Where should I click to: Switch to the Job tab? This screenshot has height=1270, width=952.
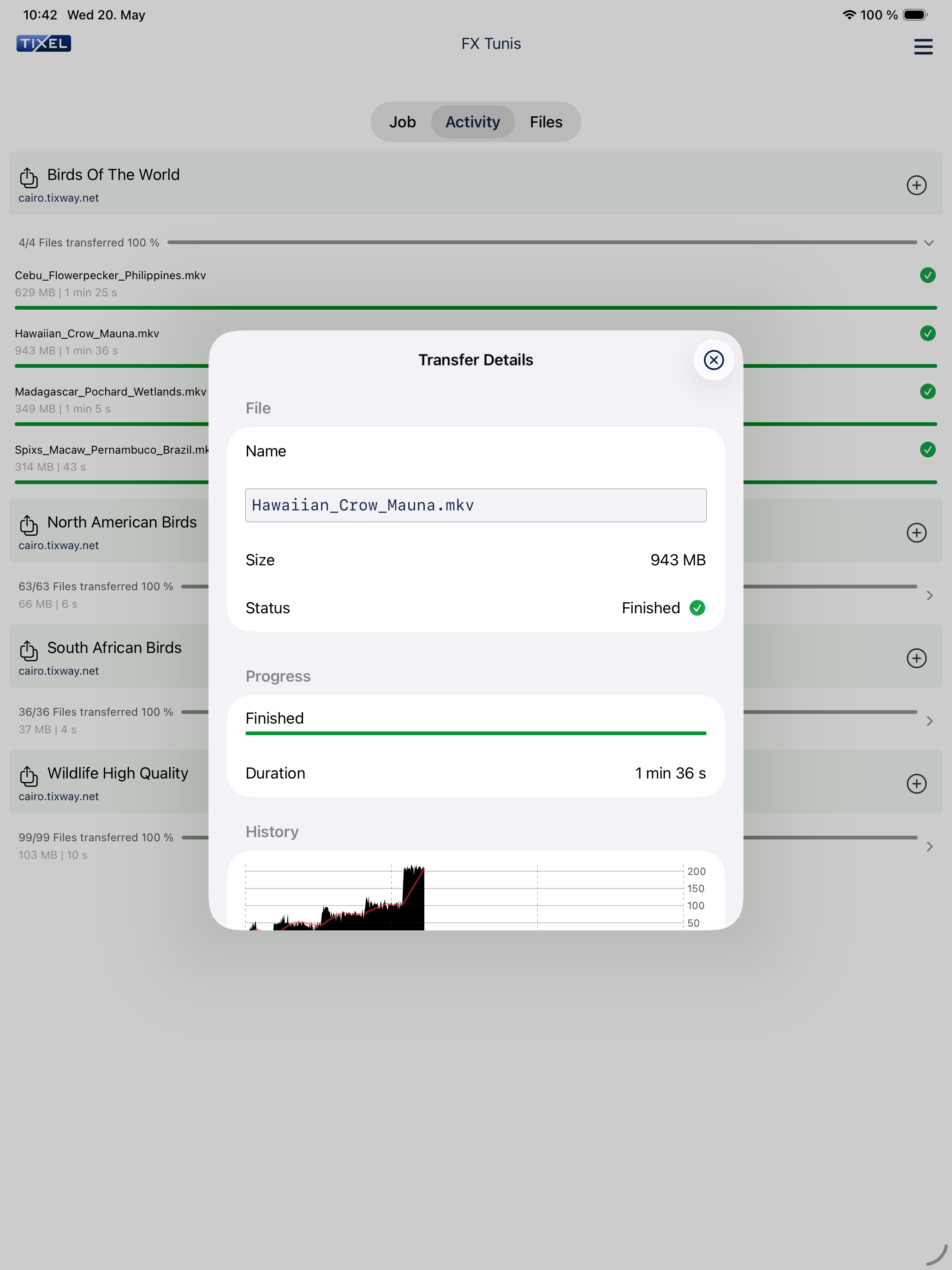pyautogui.click(x=402, y=122)
